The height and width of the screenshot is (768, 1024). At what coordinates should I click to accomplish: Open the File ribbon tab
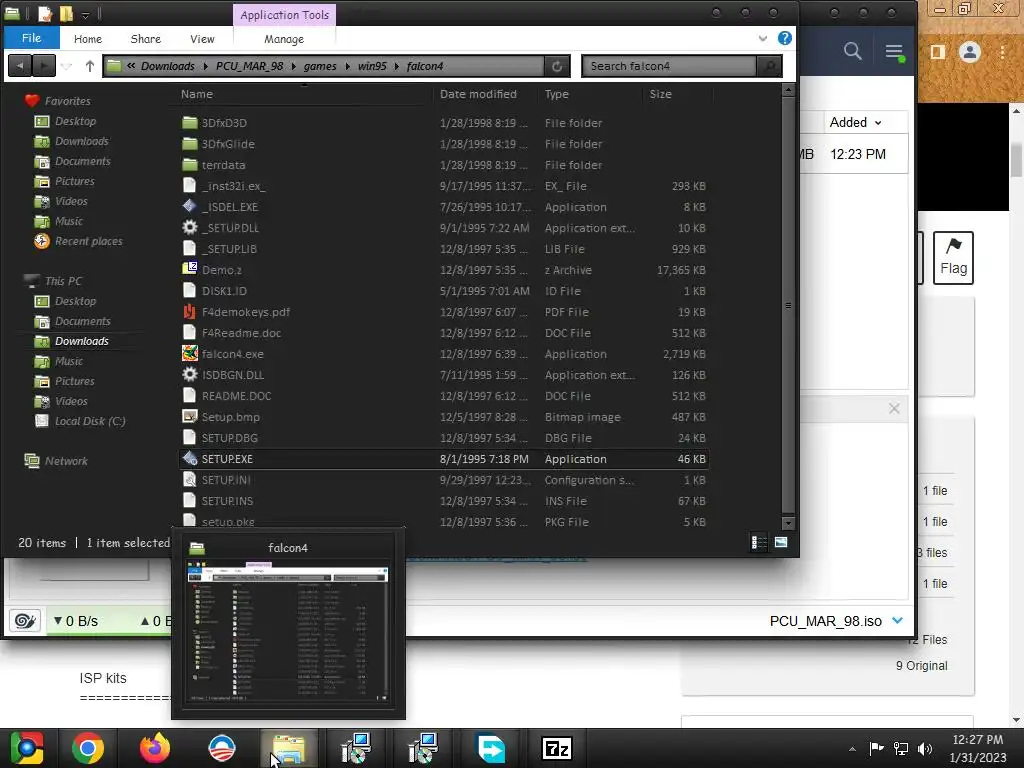[x=31, y=38]
